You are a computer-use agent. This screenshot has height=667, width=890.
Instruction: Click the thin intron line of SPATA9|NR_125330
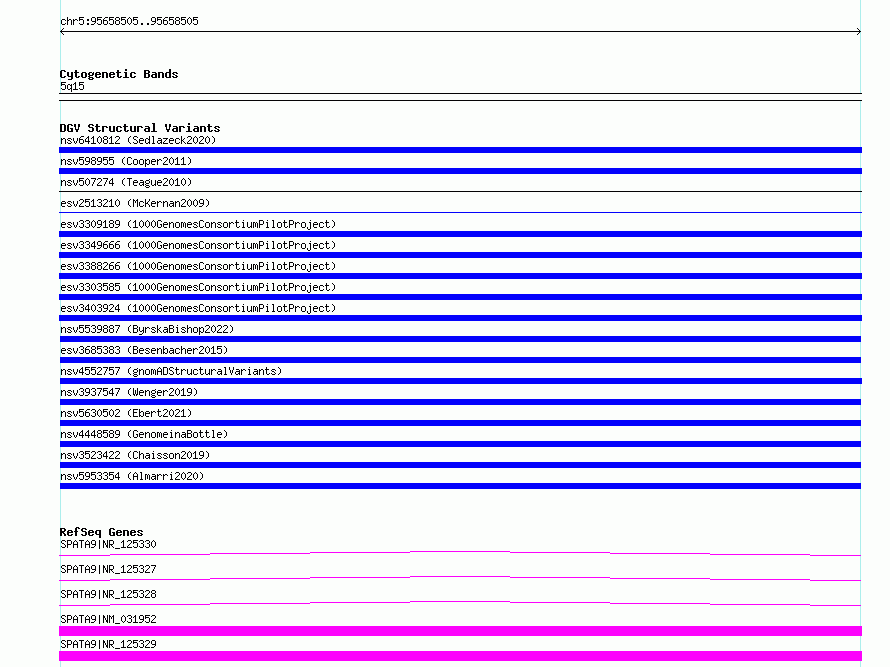(460, 553)
